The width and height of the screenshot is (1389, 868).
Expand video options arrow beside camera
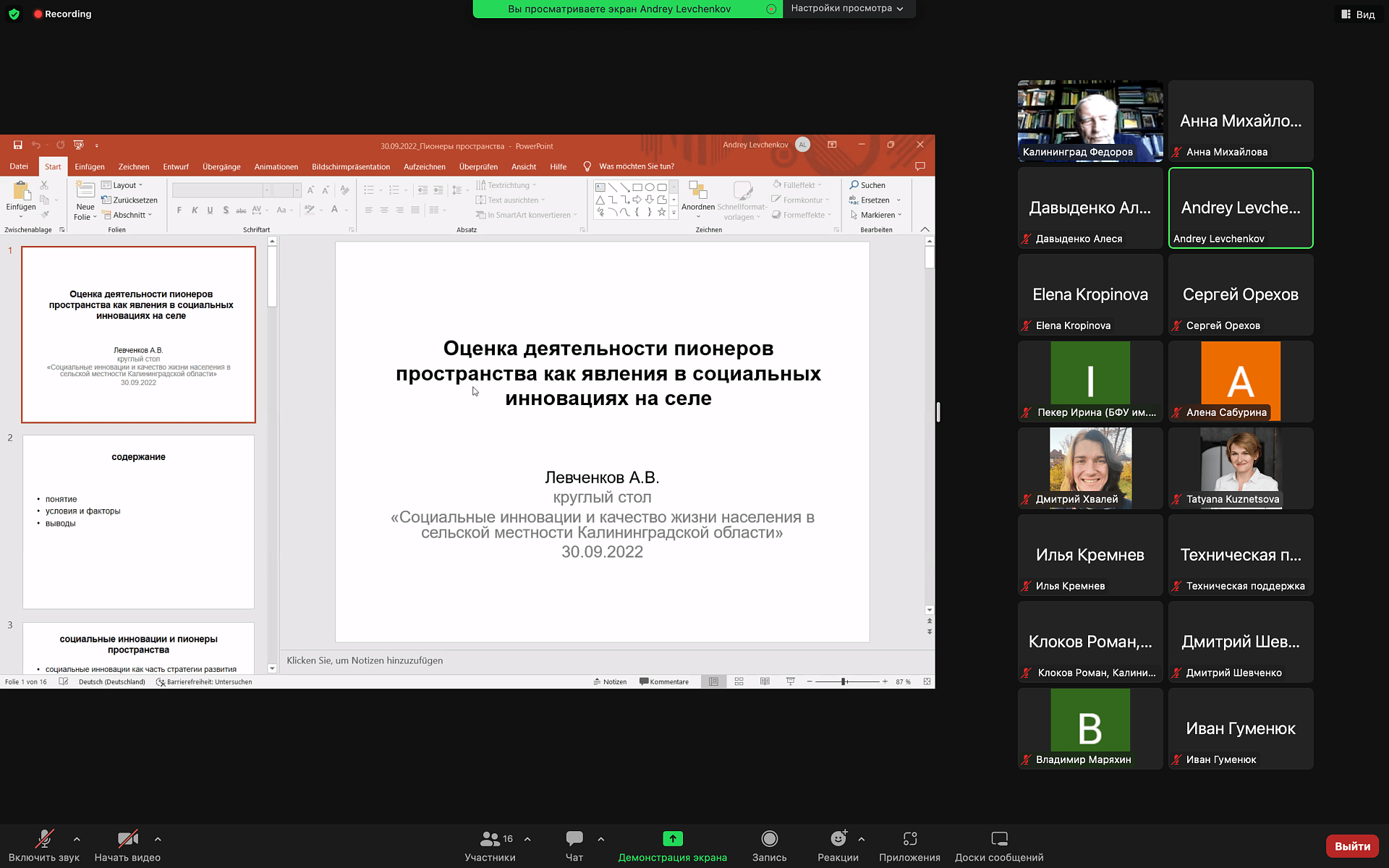tap(158, 839)
